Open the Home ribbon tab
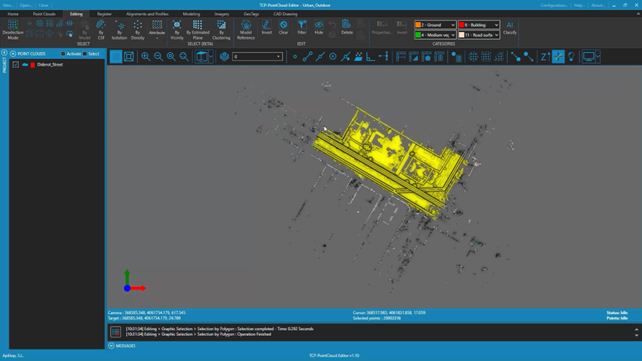 pyautogui.click(x=13, y=14)
